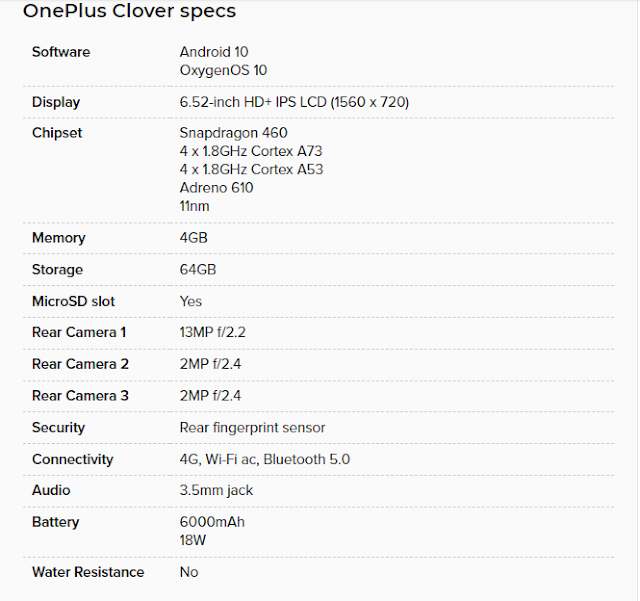Click the OxygenOS 10 value
640x601 pixels.
tap(223, 70)
